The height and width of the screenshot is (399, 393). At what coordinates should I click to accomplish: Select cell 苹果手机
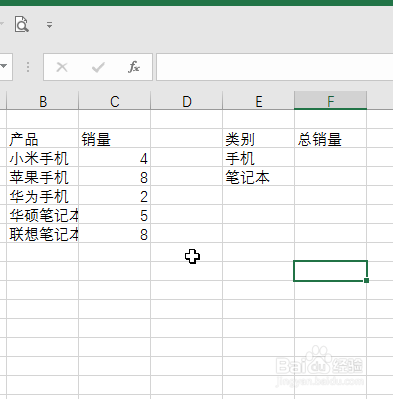(43, 177)
